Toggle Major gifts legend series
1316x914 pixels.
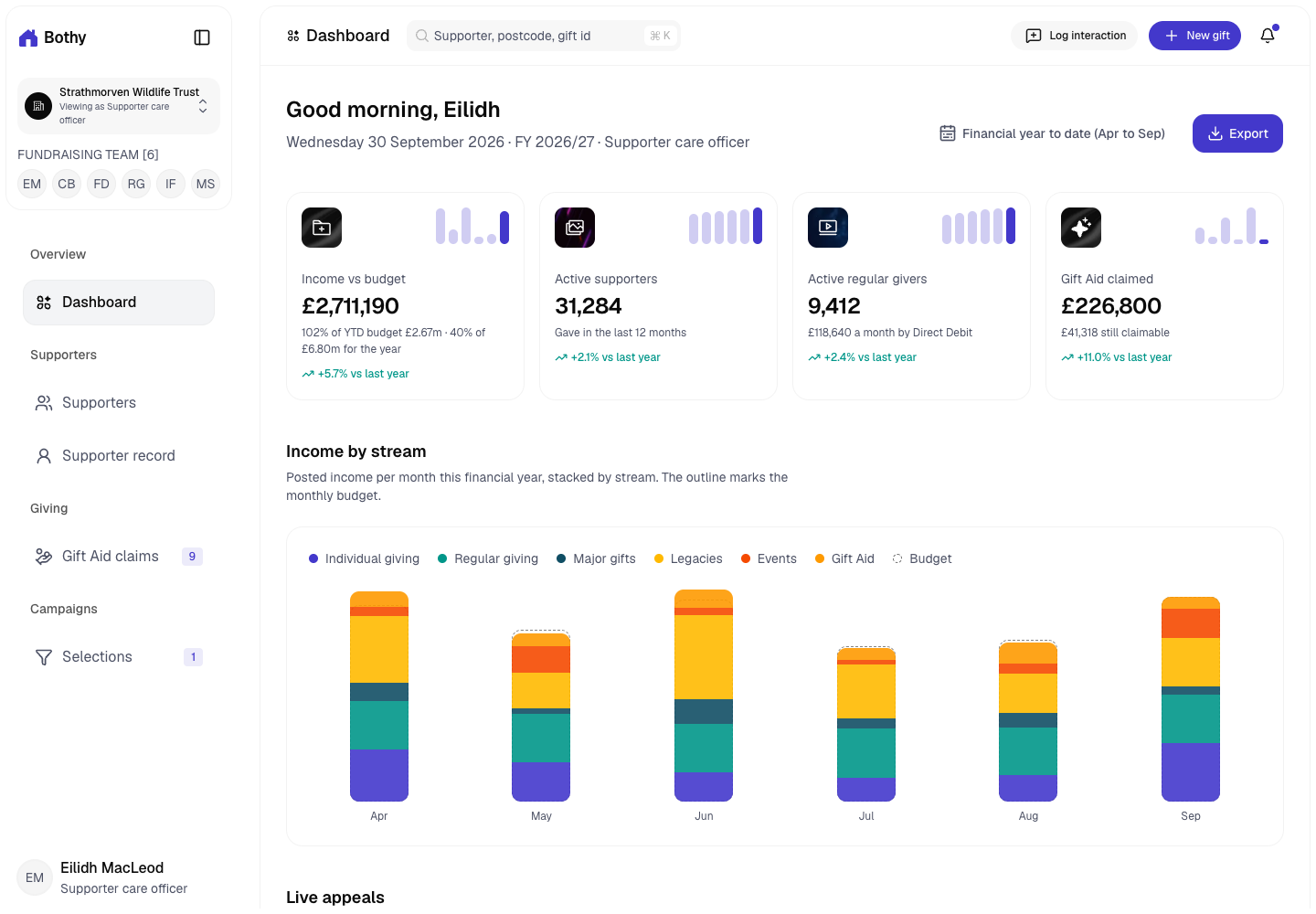point(596,558)
